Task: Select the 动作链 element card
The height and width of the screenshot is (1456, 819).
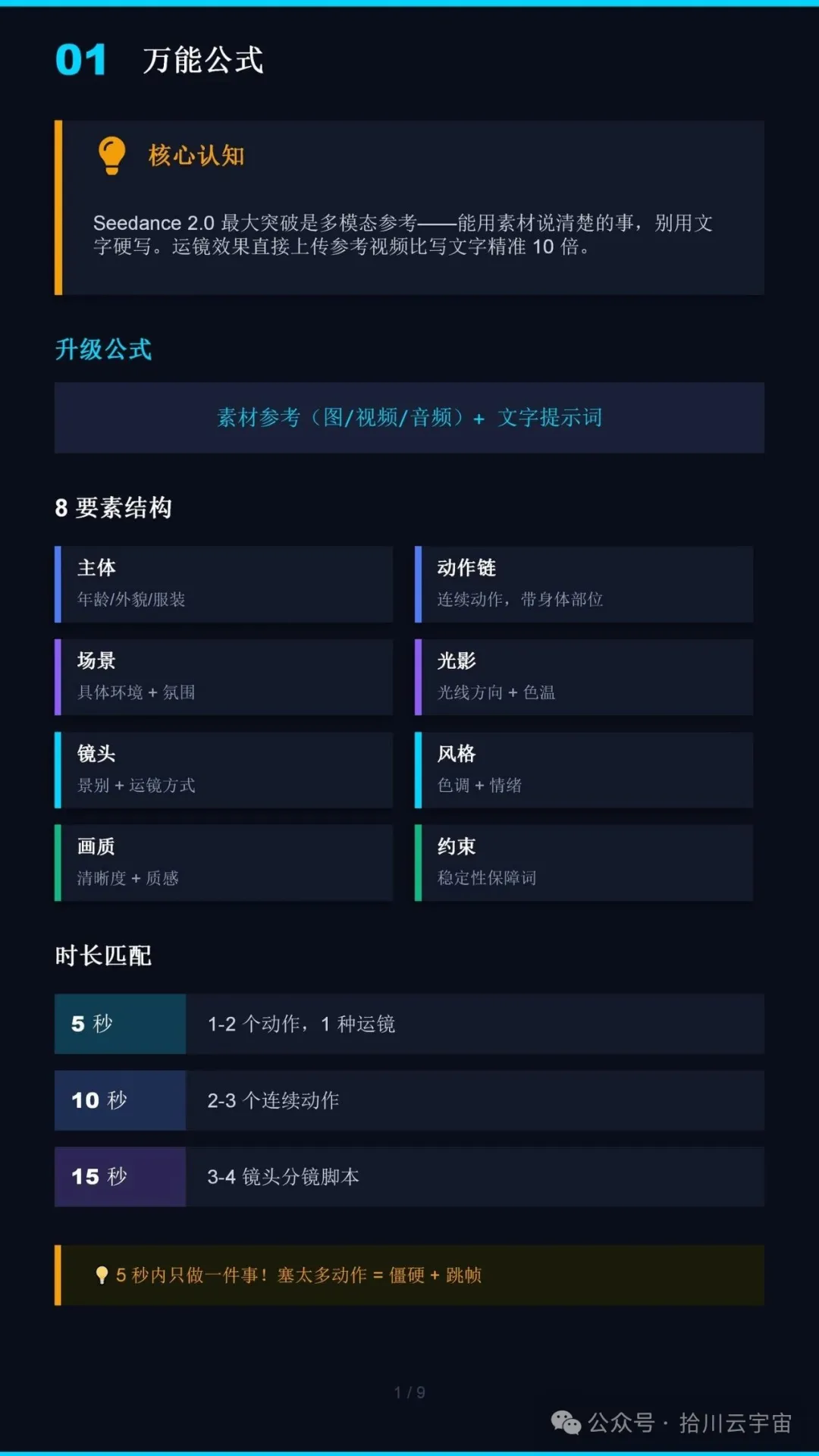Action: (x=584, y=584)
